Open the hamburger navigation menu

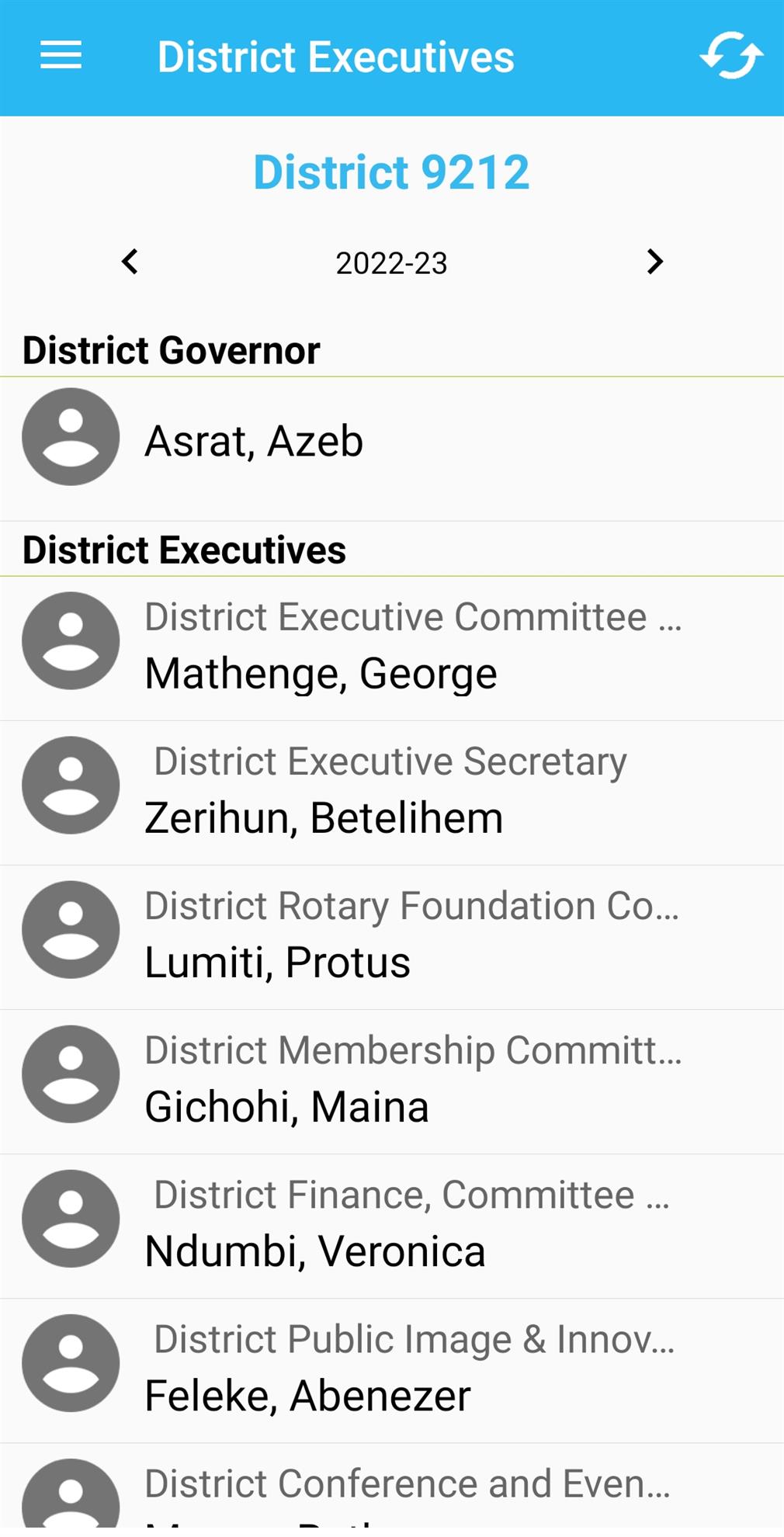61,56
